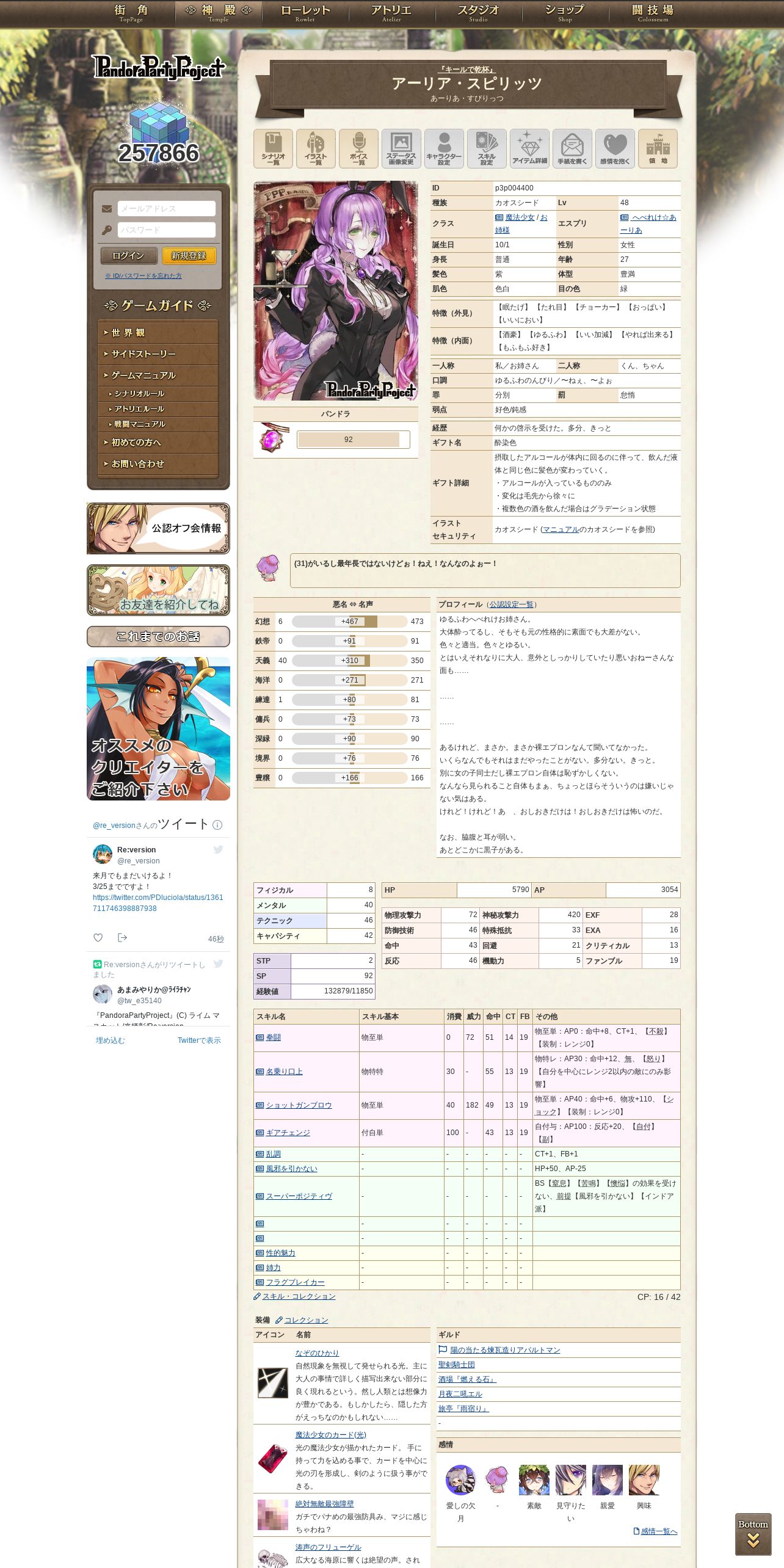
Task: Open the シナリオ一覧 scenario list icon
Action: [273, 148]
